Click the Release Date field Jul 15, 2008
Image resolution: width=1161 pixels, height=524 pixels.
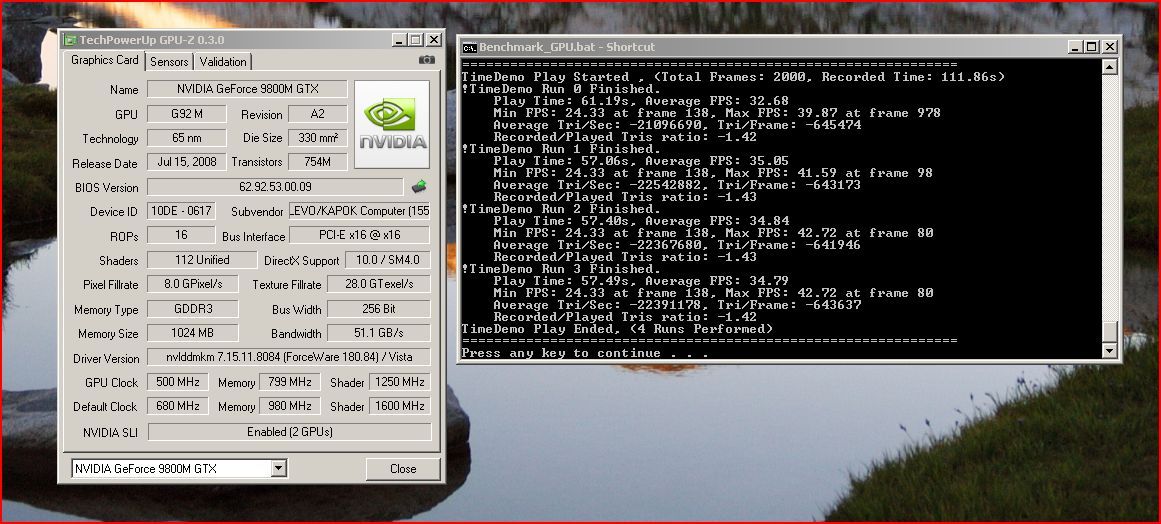[187, 162]
